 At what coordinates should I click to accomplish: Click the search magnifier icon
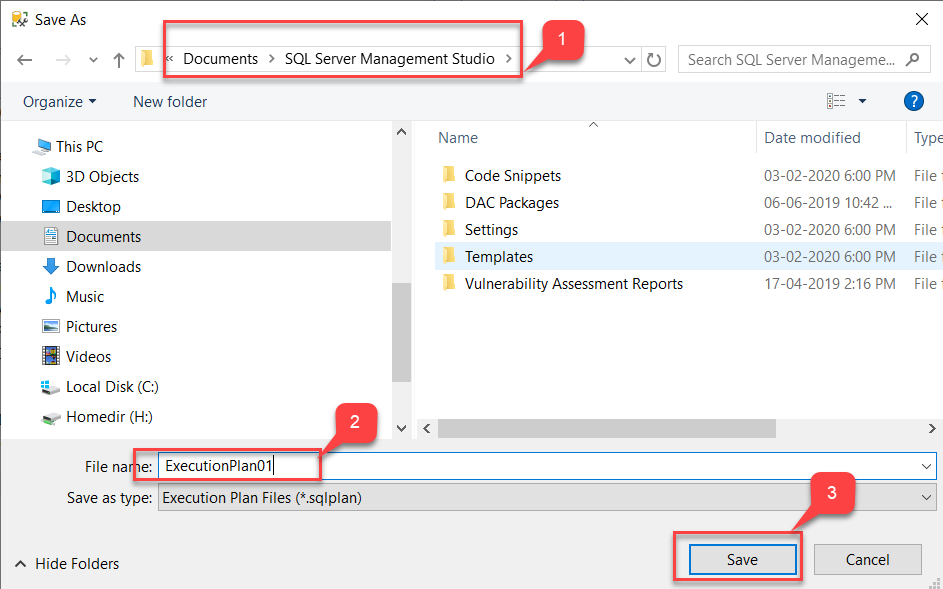911,60
